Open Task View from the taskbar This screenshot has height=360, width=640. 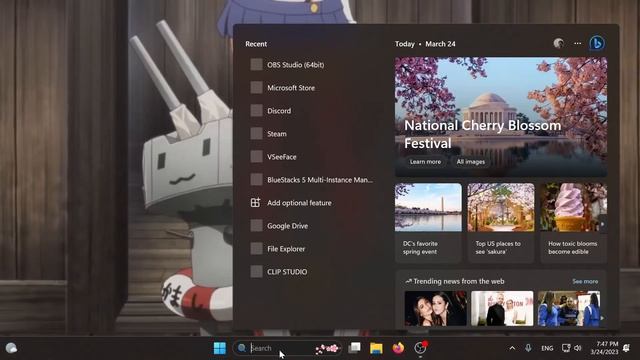point(354,348)
